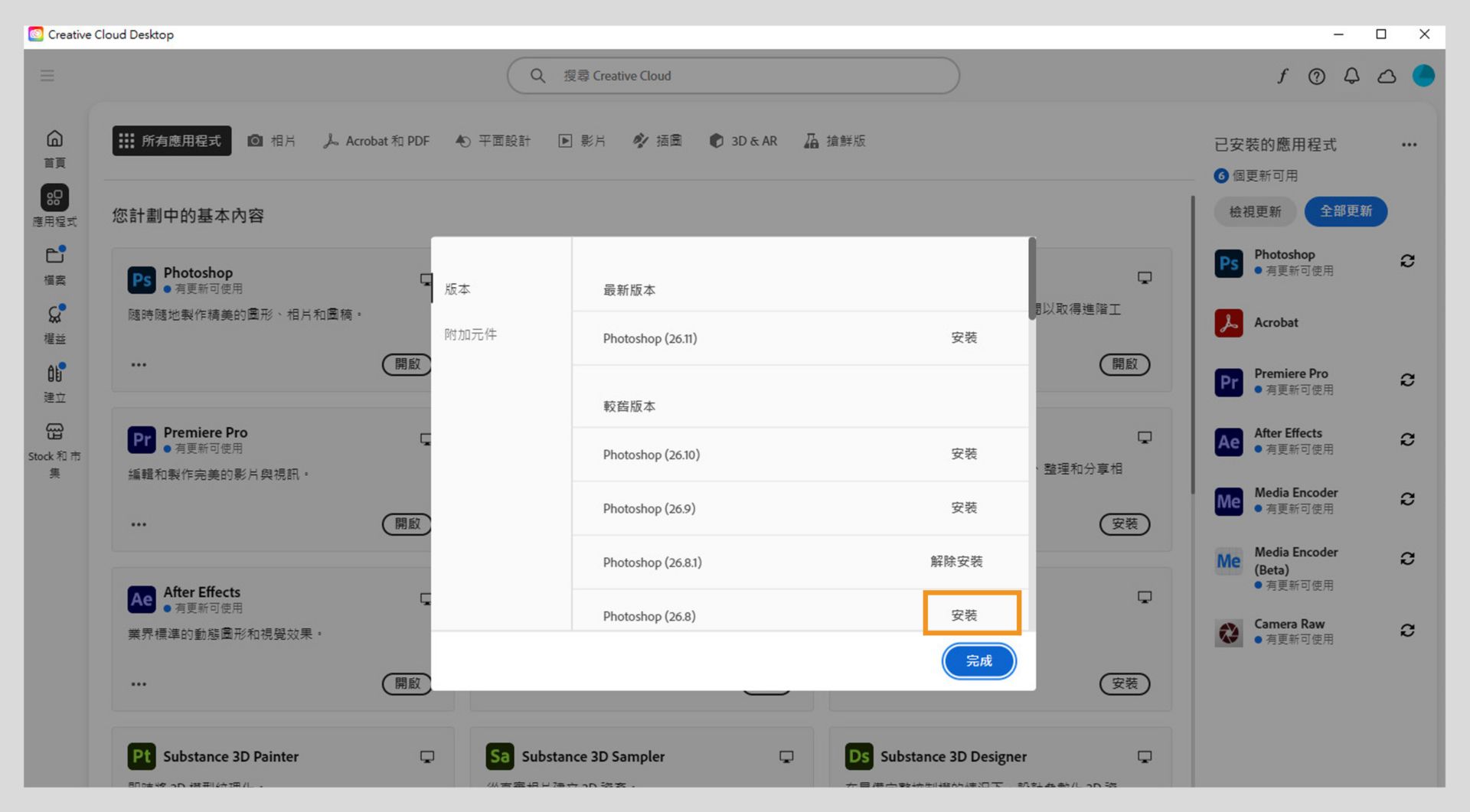Install Photoshop (26.9)

click(964, 507)
